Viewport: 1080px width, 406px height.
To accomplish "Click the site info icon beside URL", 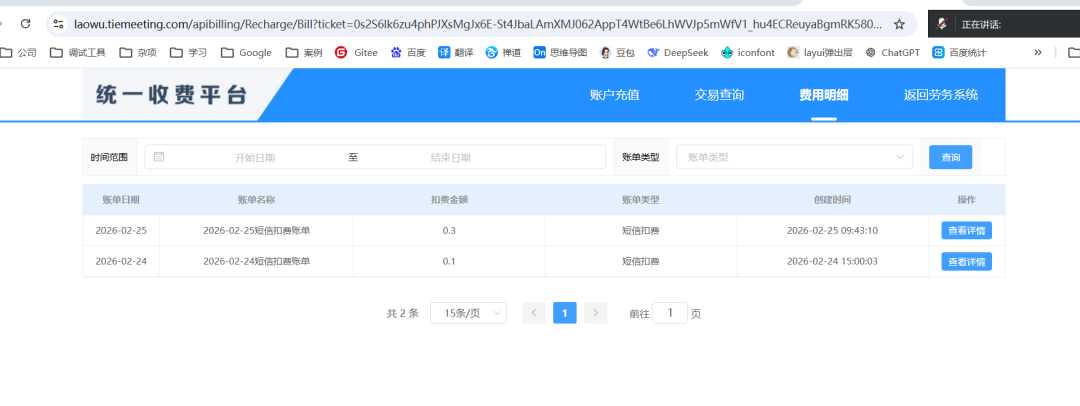I will [59, 24].
